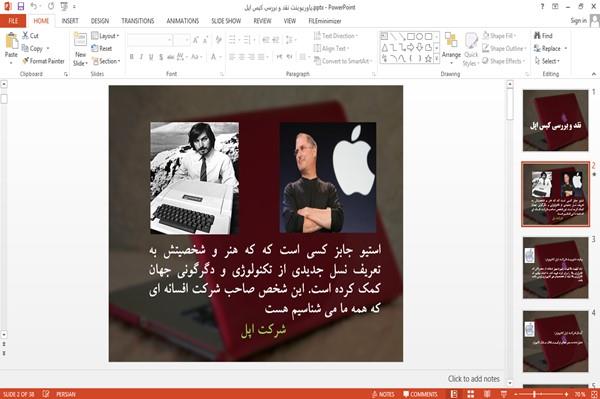Image resolution: width=600 pixels, height=399 pixels.
Task: Open the Find tool in Editing group
Action: (543, 36)
